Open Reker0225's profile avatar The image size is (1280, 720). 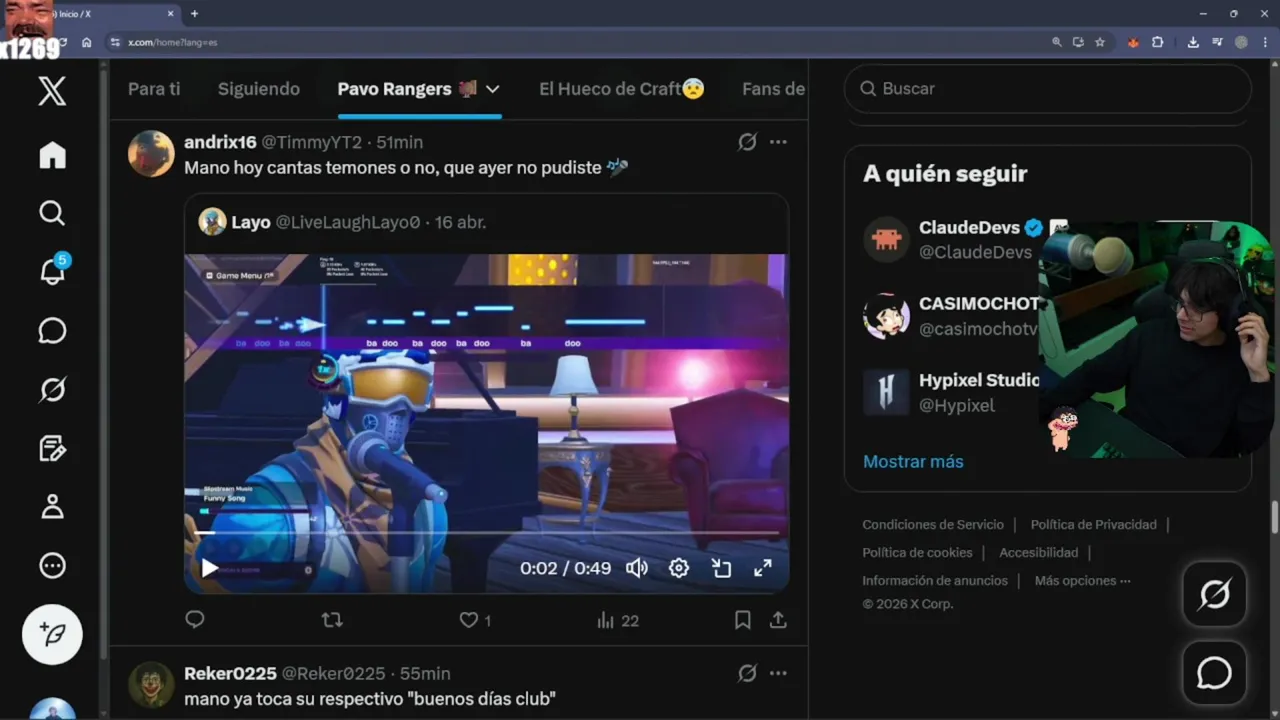(151, 684)
